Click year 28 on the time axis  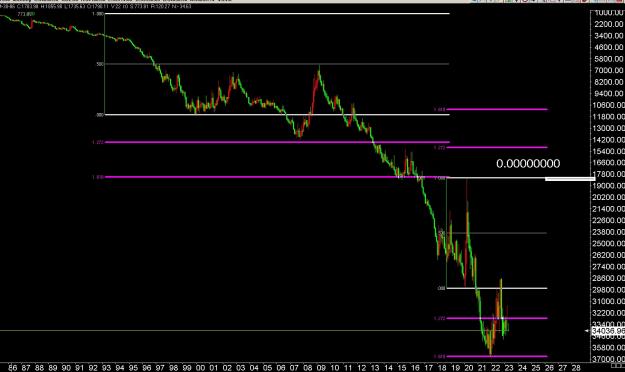click(x=576, y=368)
